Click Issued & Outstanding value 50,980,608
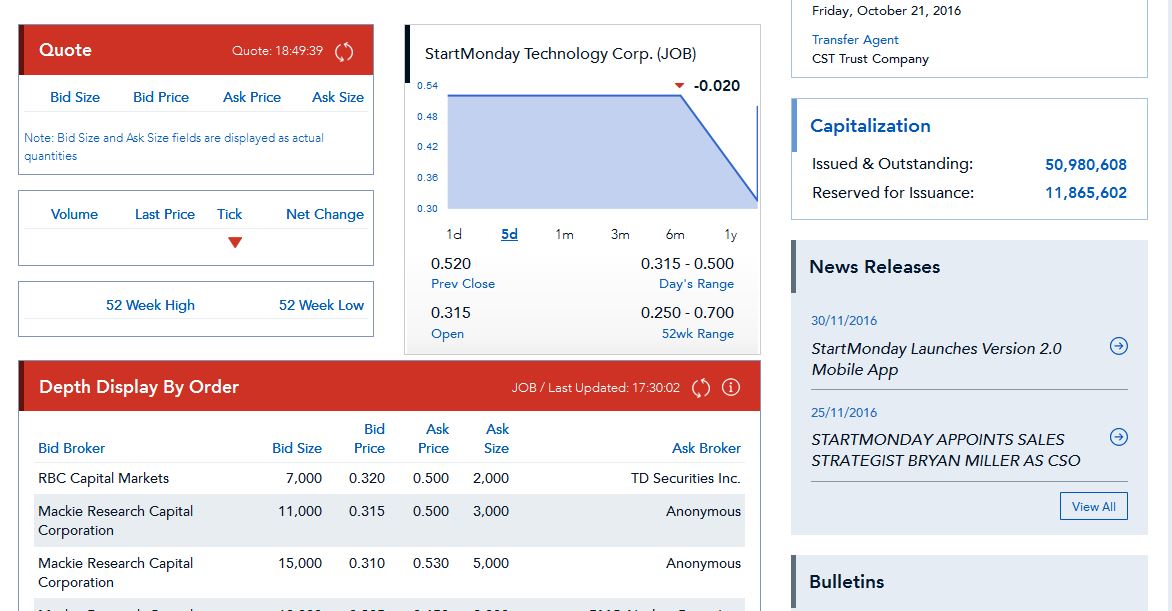This screenshot has height=611, width=1172. tap(1085, 165)
